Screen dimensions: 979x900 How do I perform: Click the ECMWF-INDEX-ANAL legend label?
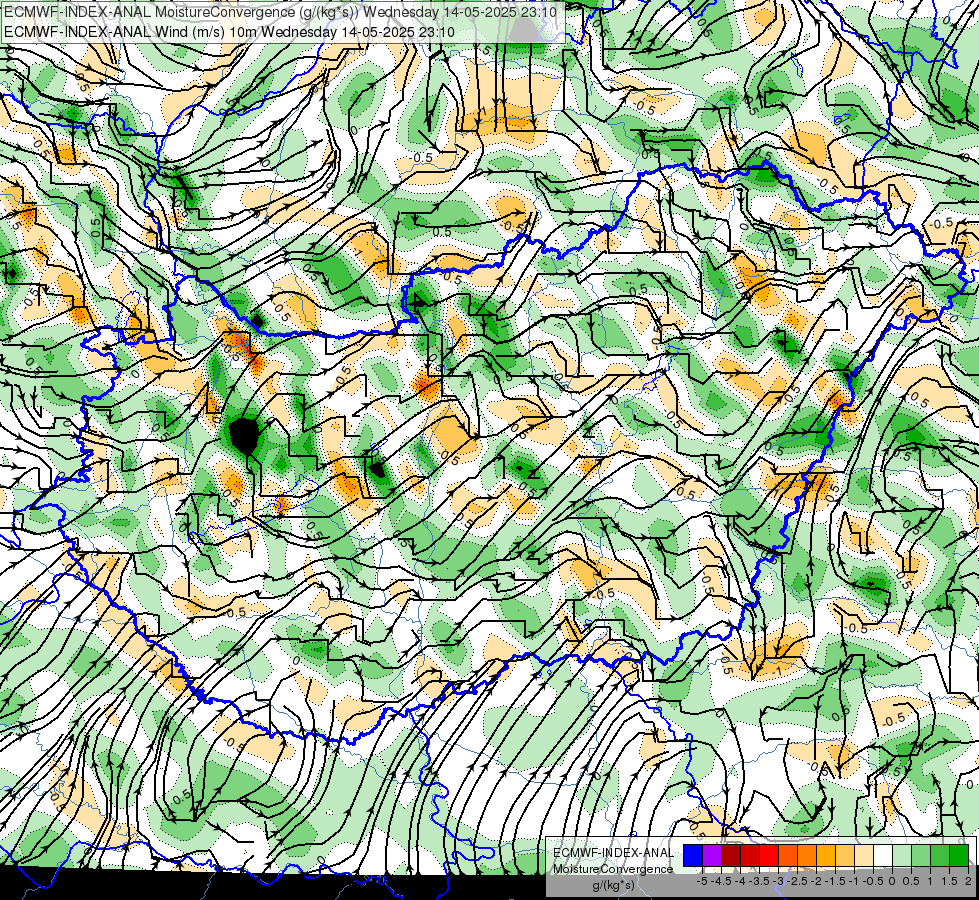(x=614, y=853)
